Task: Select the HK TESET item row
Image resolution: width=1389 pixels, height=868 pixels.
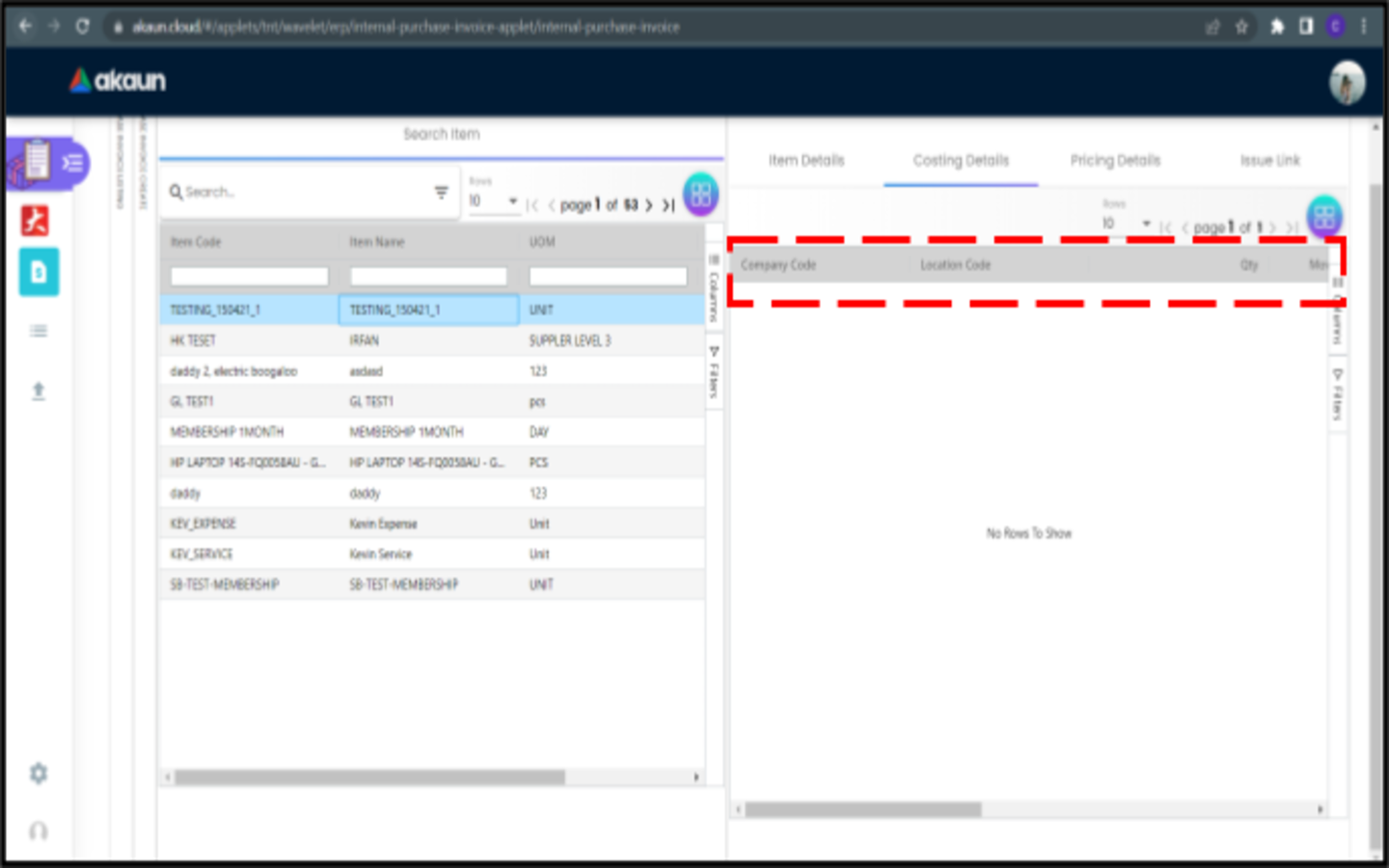Action: [x=432, y=340]
